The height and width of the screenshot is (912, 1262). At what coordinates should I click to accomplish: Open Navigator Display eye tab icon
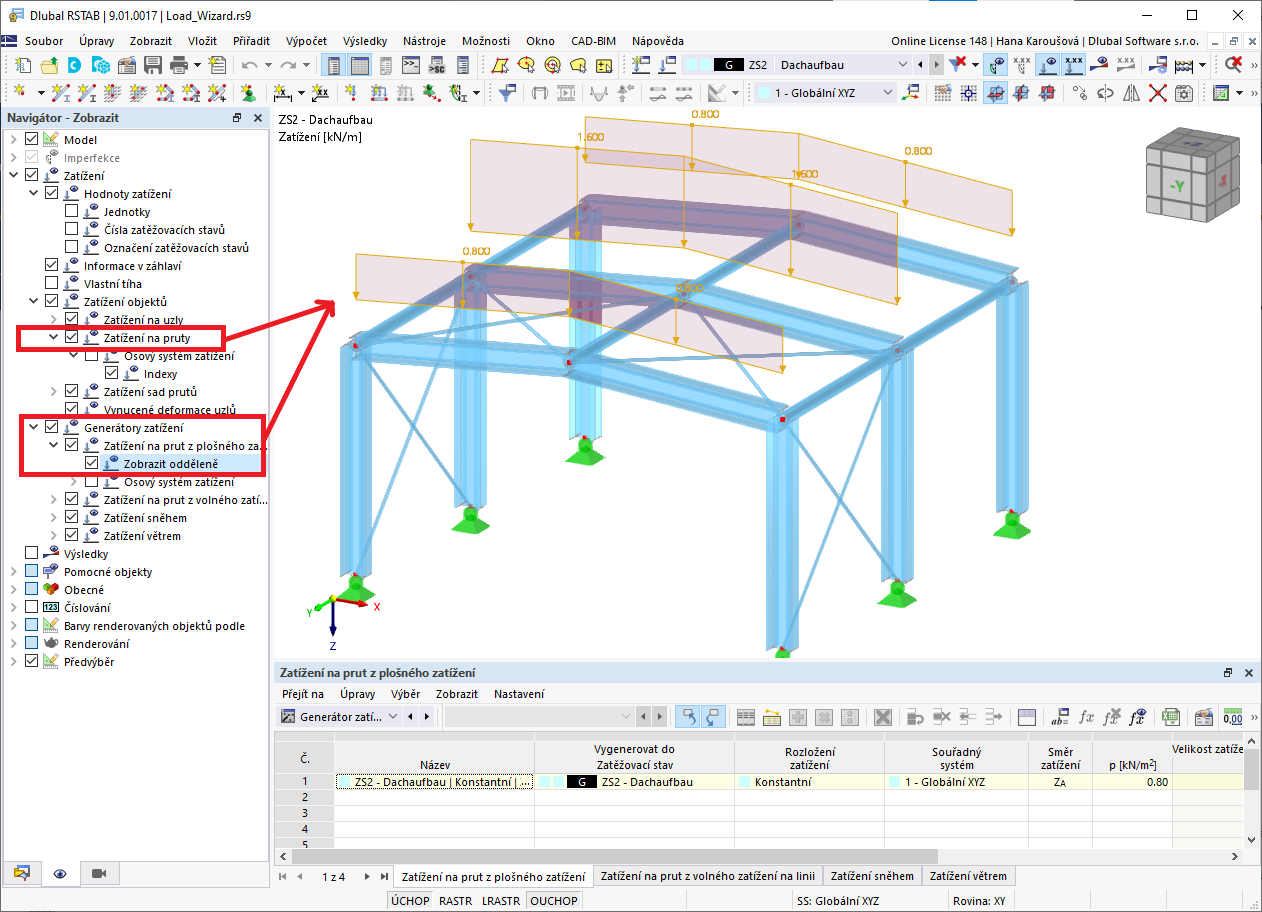(x=60, y=873)
